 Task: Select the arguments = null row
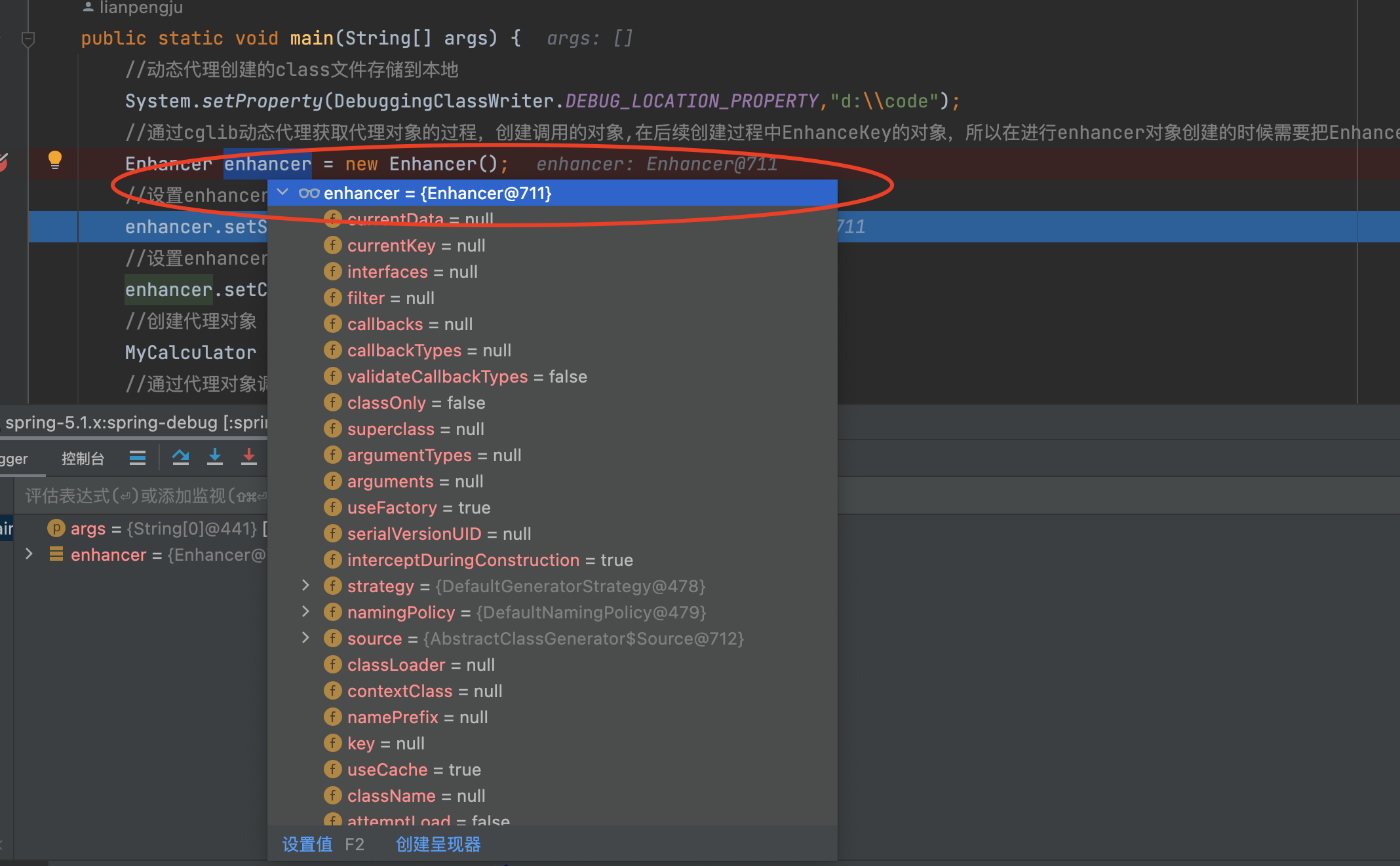pyautogui.click(x=553, y=481)
